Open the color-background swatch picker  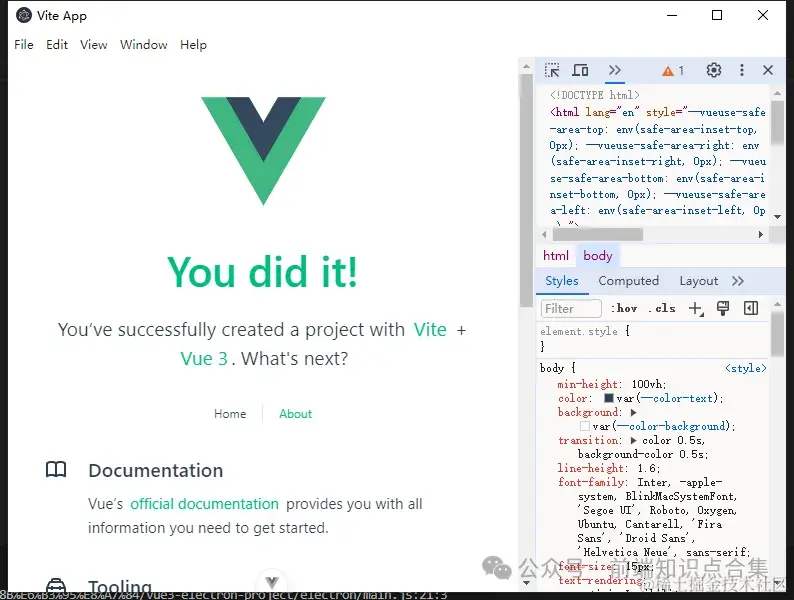pyautogui.click(x=585, y=426)
